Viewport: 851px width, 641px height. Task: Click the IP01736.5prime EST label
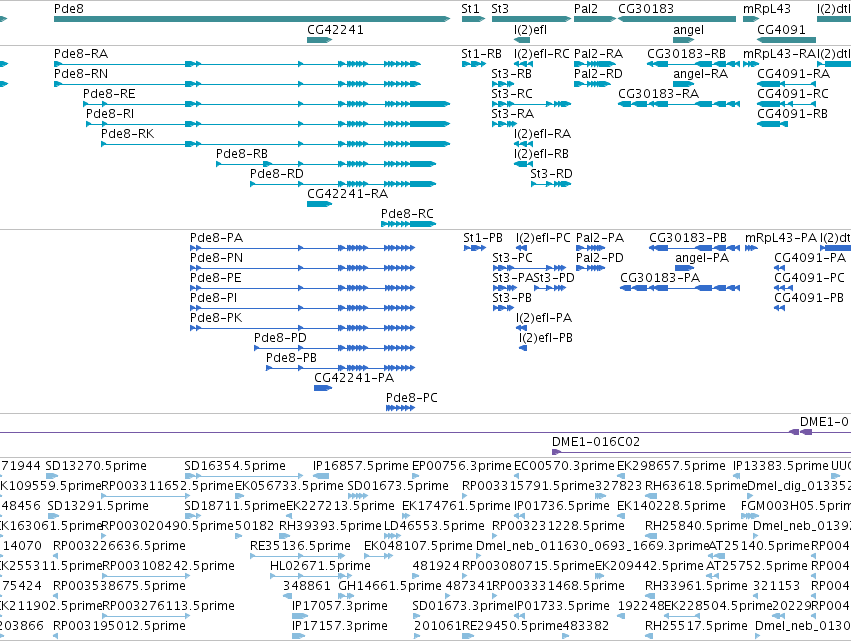pyautogui.click(x=562, y=506)
